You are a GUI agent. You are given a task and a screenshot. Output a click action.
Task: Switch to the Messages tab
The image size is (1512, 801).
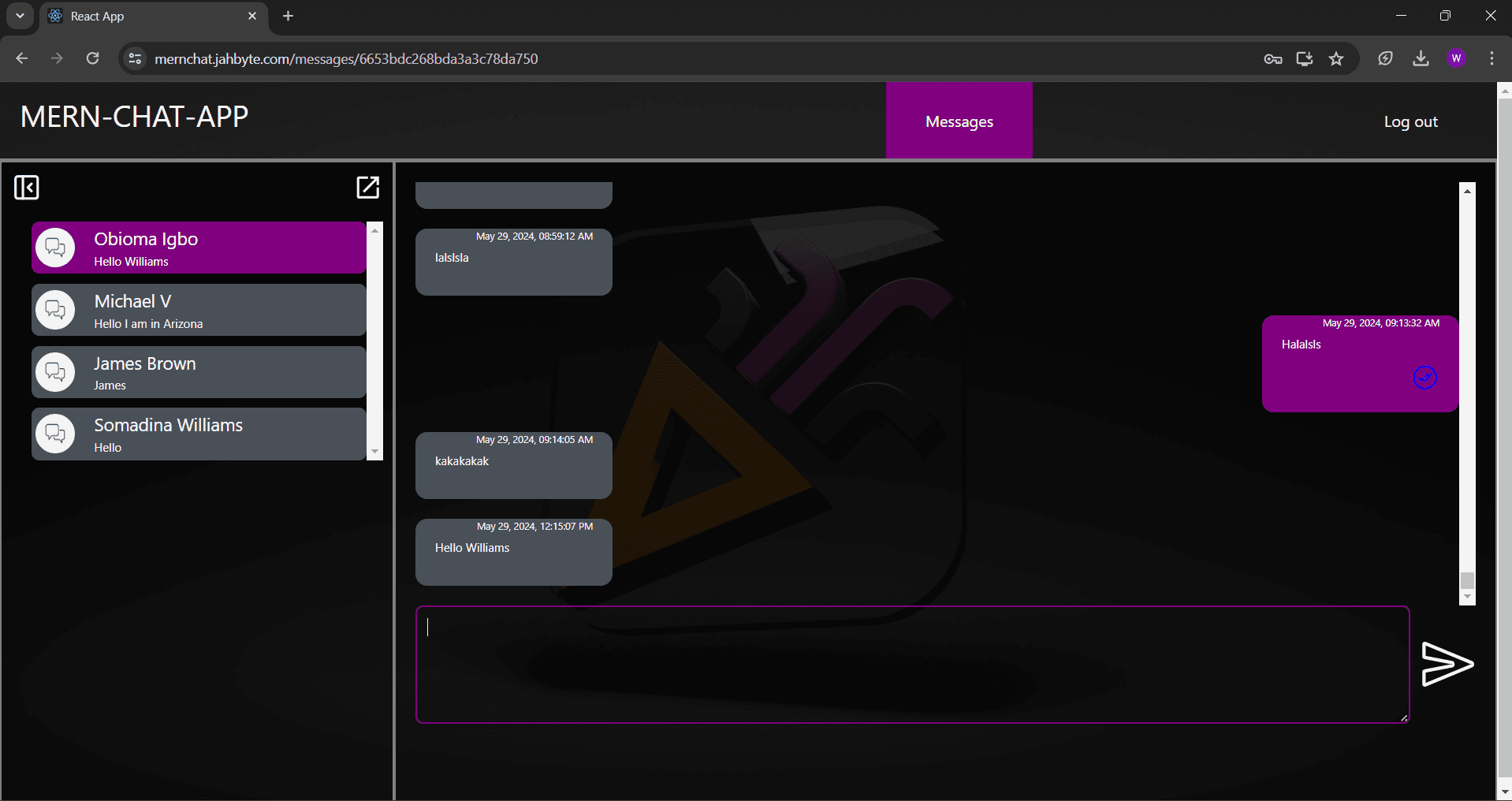tap(959, 121)
